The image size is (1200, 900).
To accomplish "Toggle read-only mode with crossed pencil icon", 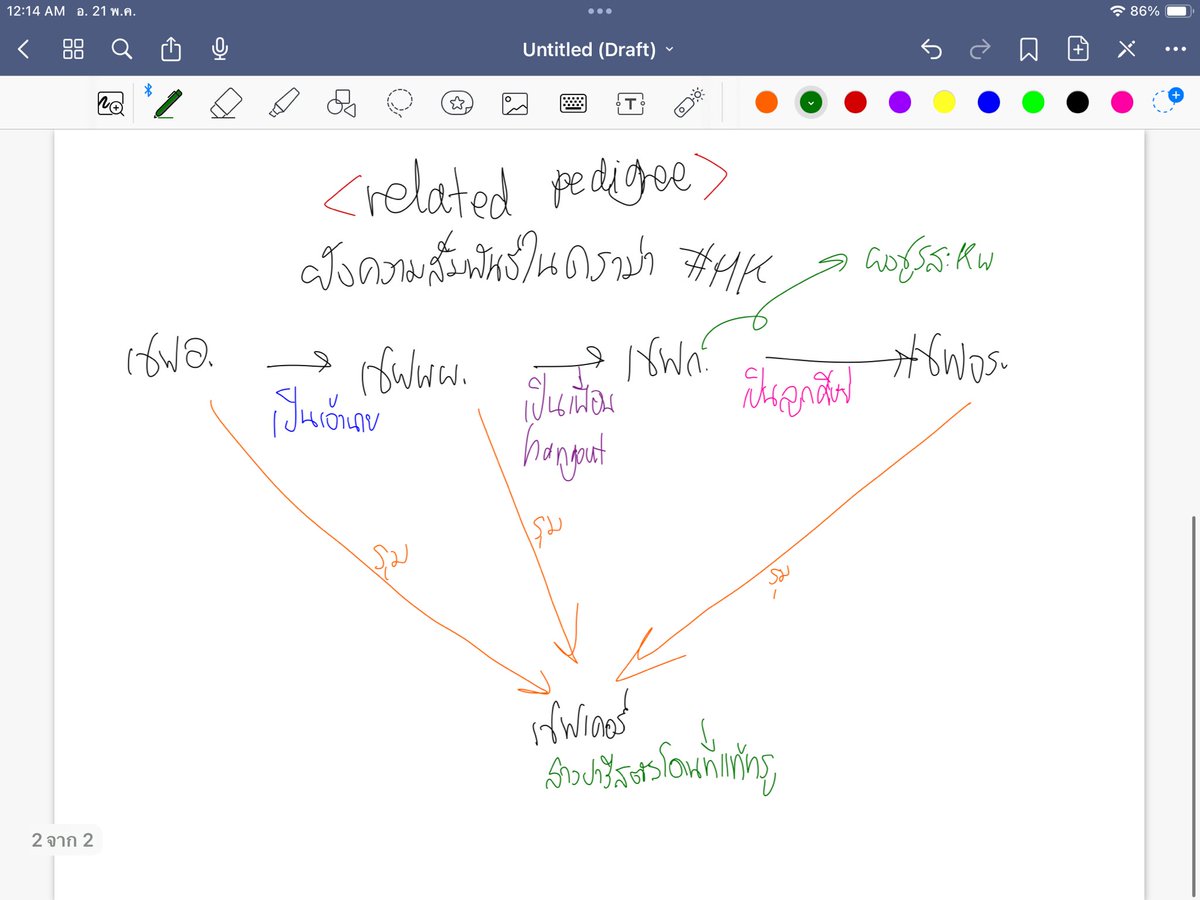I will [1126, 49].
